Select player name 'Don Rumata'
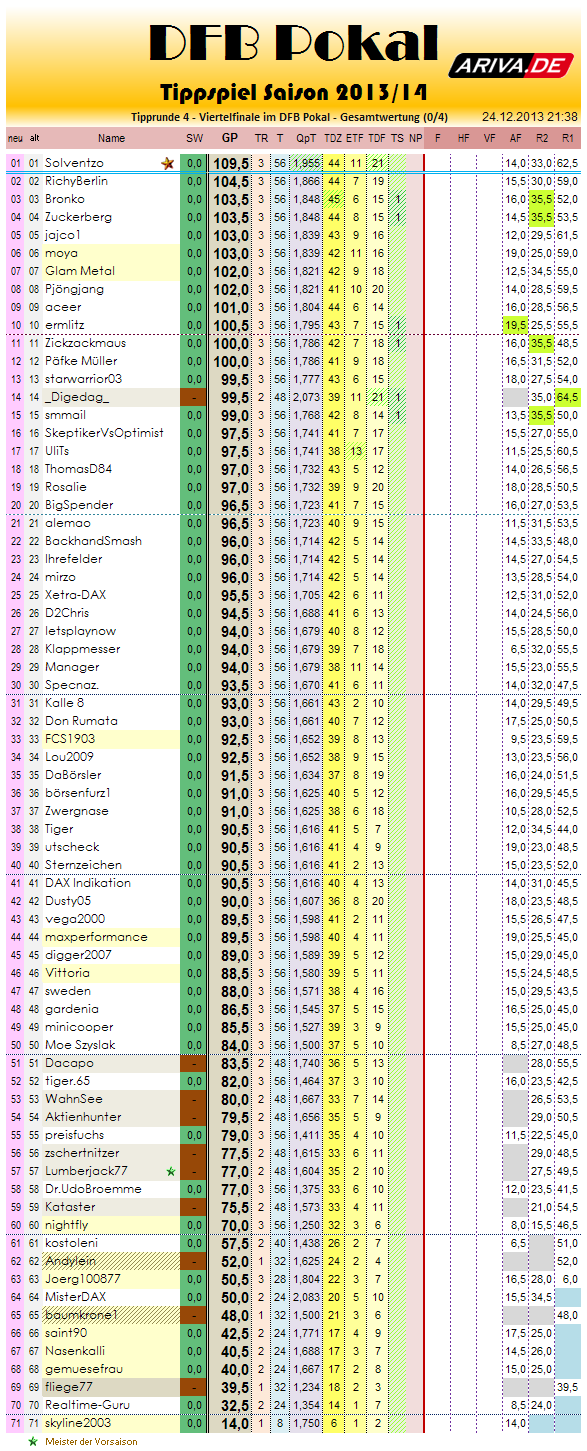This screenshot has width=587, height=1451. click(81, 721)
